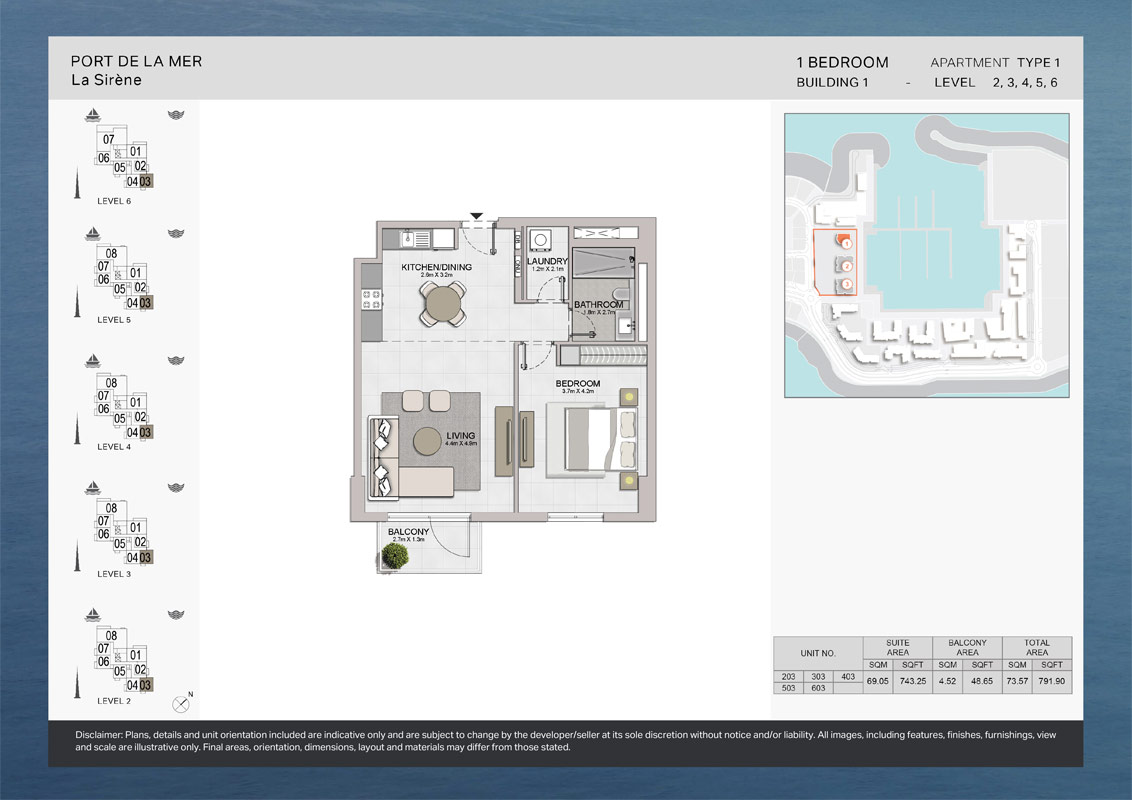Click the seashell icon beside the Level 5 diagram
This screenshot has width=1132, height=800.
(176, 233)
